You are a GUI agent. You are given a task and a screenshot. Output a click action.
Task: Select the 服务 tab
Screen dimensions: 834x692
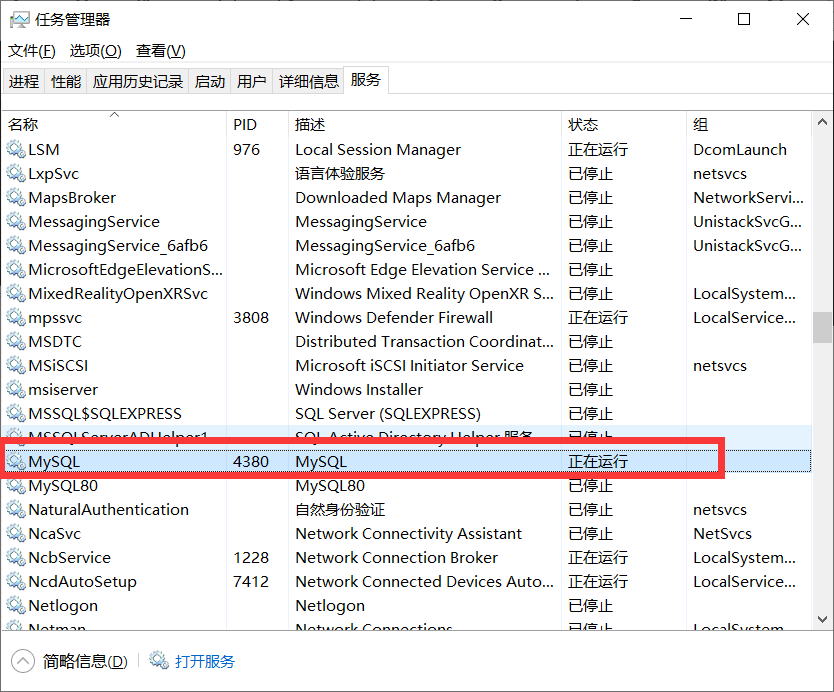pyautogui.click(x=366, y=80)
